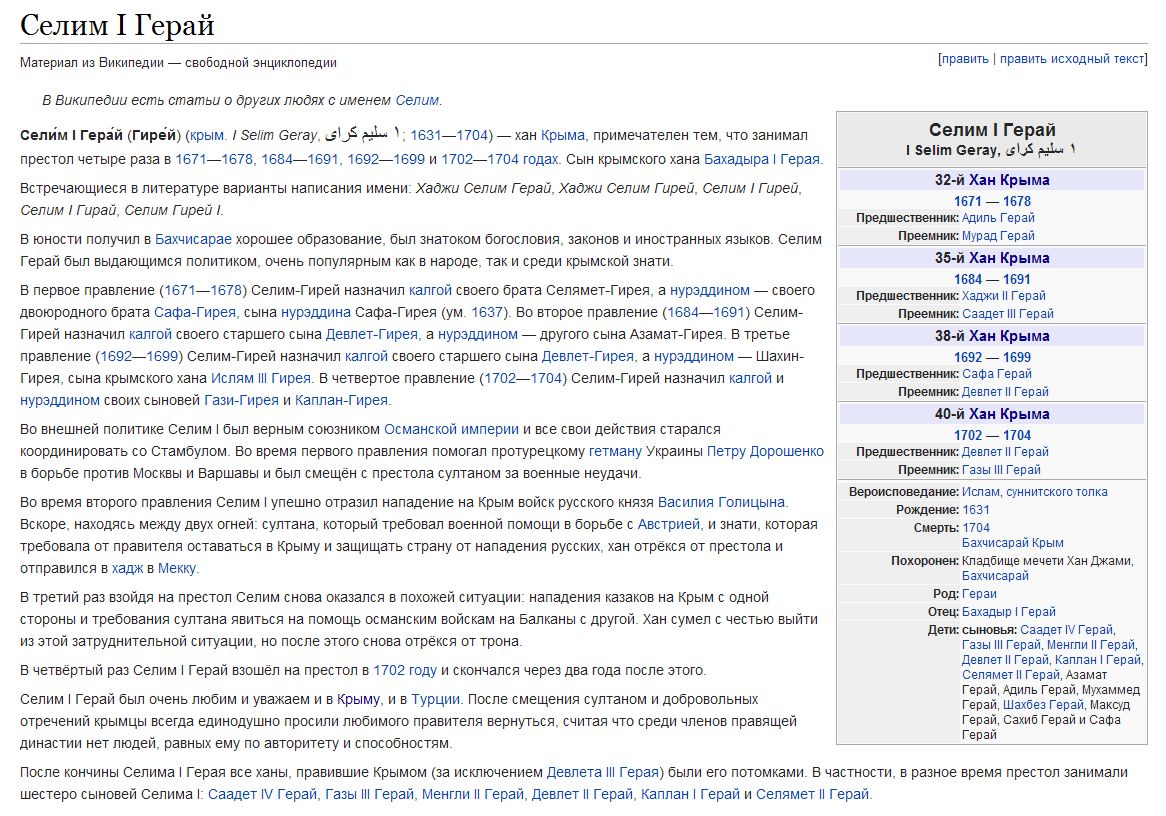
Task: Click 'Петру Дорошенко' link
Action: (x=765, y=451)
